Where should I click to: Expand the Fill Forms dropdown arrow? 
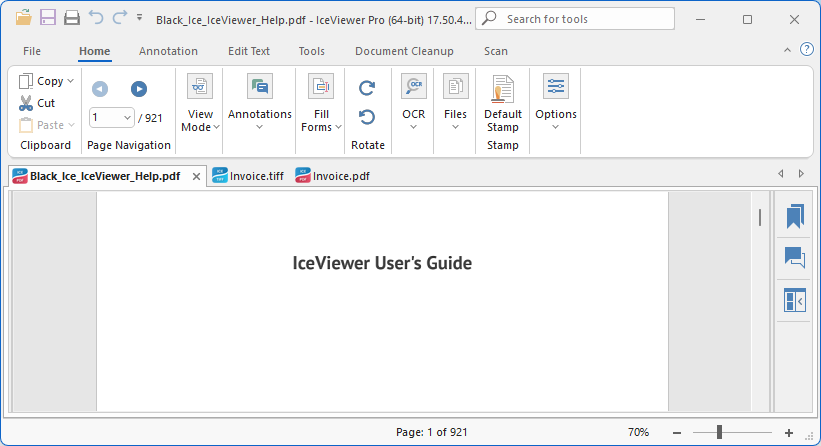[339, 127]
